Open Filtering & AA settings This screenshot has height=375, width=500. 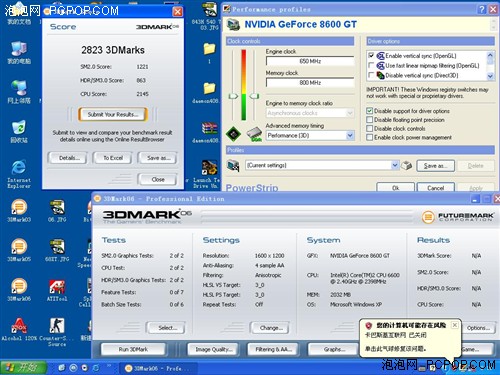tap(273, 349)
